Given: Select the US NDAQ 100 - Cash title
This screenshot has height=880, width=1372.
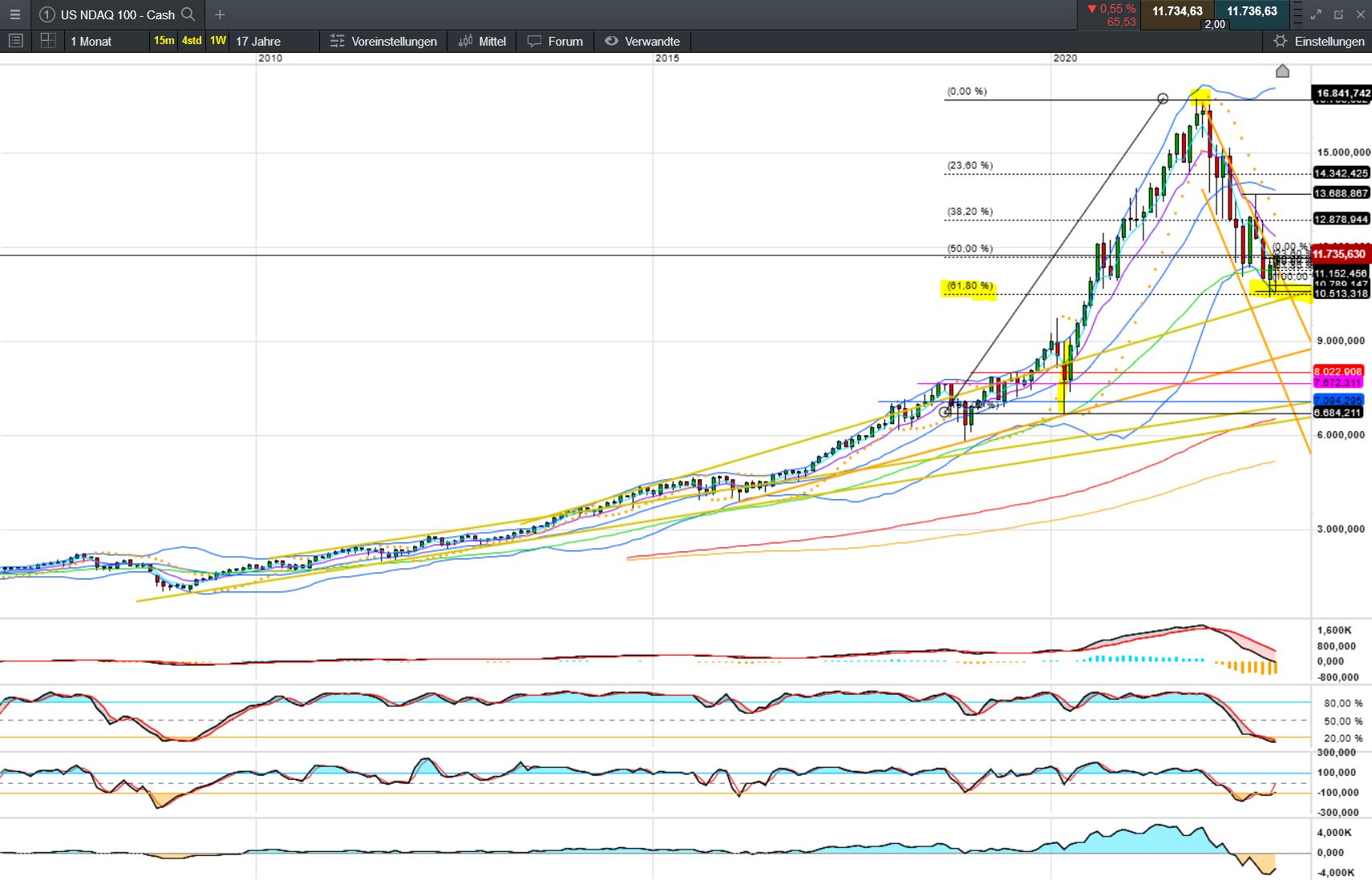Looking at the screenshot, I should click(119, 14).
